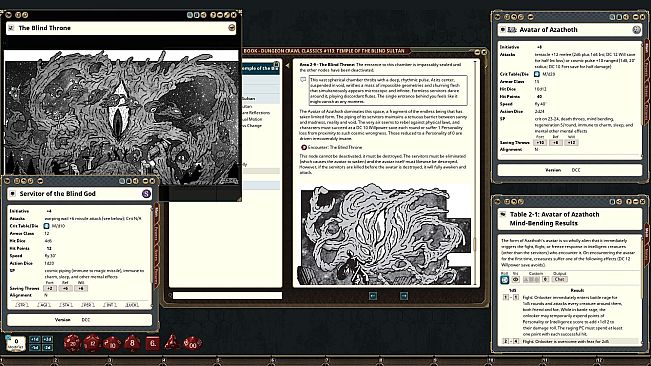Click The Blind Throne image menu button
The width and height of the screenshot is (651, 366).
231,28
